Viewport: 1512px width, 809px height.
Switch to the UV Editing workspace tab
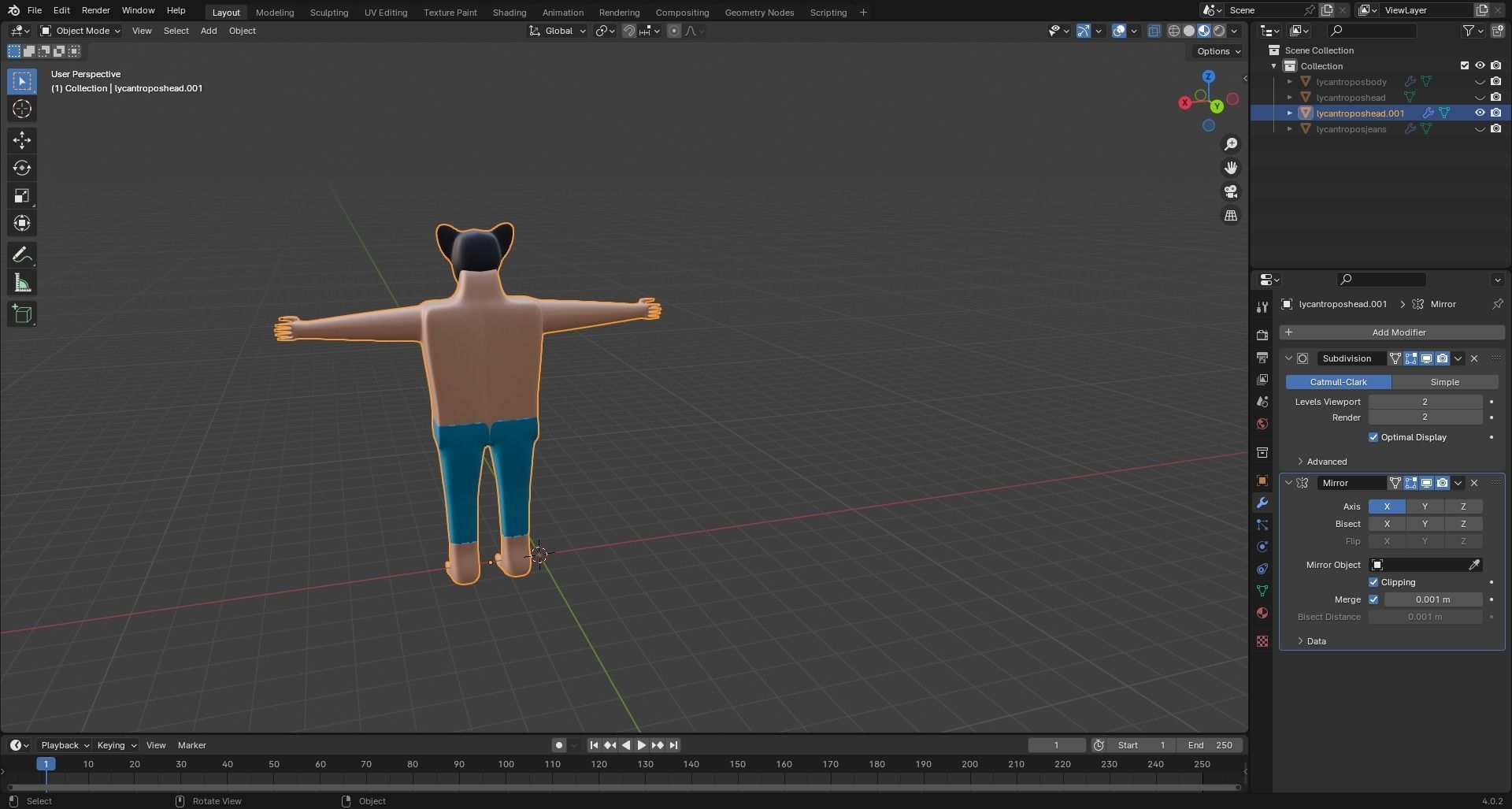[x=386, y=13]
